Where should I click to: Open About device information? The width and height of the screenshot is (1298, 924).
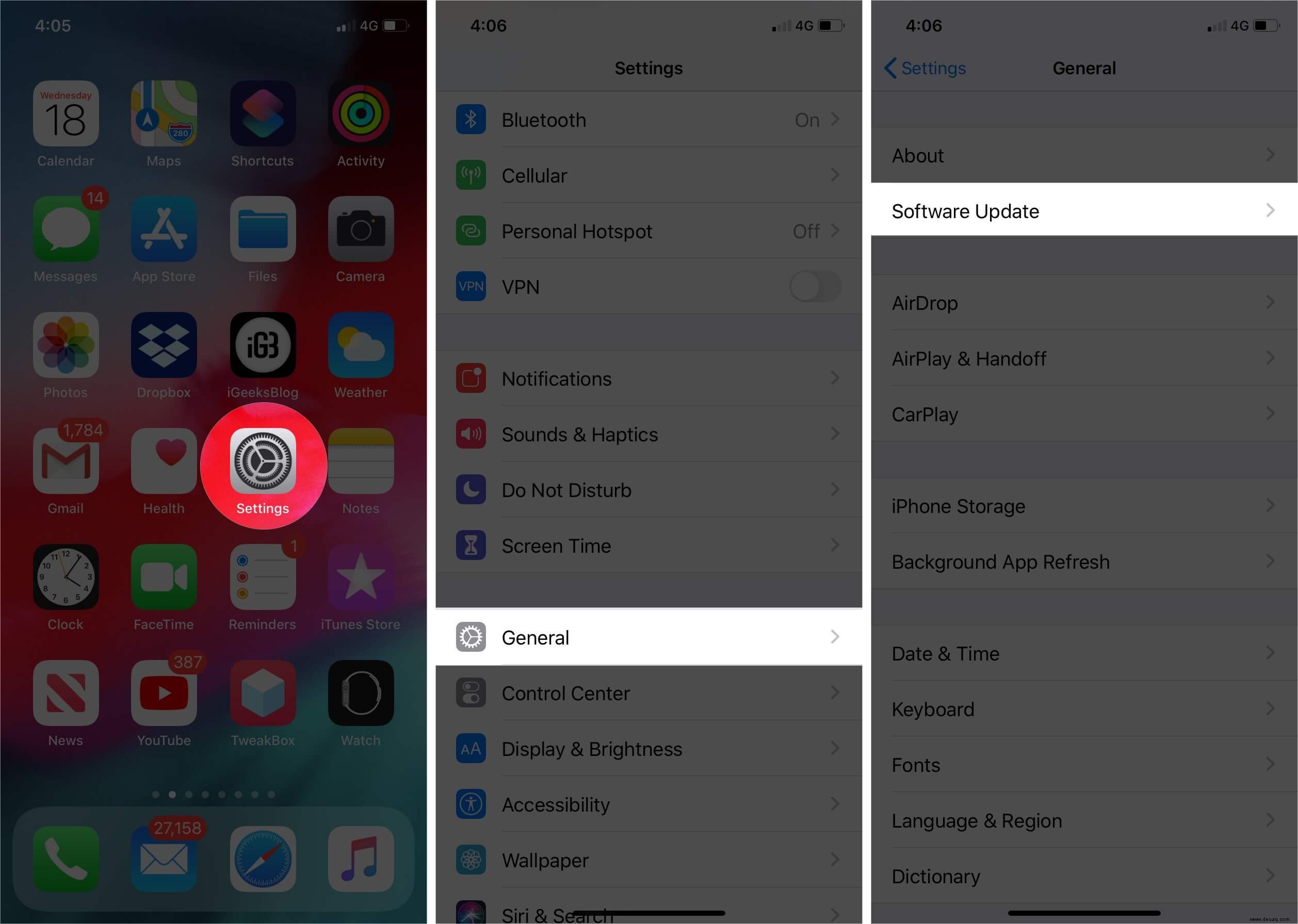(1083, 155)
